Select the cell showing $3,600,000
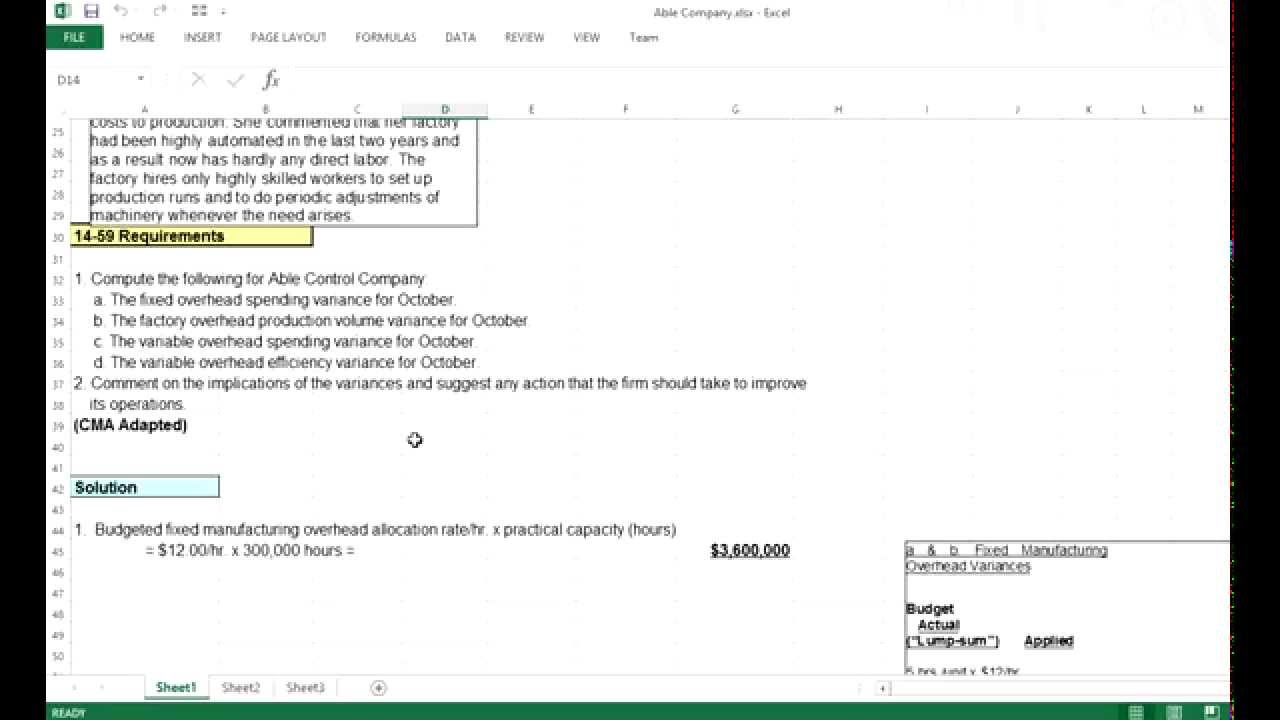Screen dimensions: 1280x720 [x=750, y=550]
